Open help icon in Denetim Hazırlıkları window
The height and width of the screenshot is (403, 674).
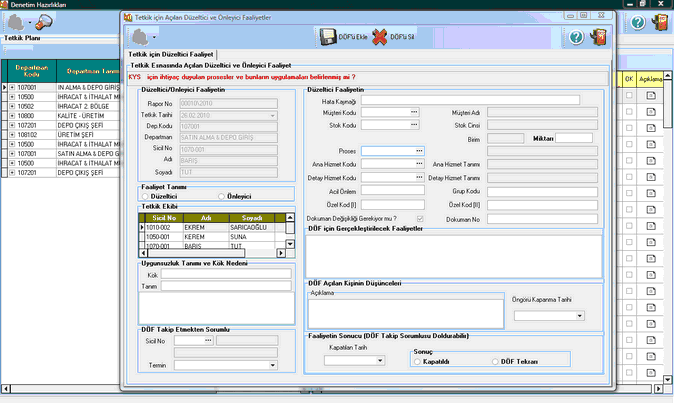click(x=638, y=22)
